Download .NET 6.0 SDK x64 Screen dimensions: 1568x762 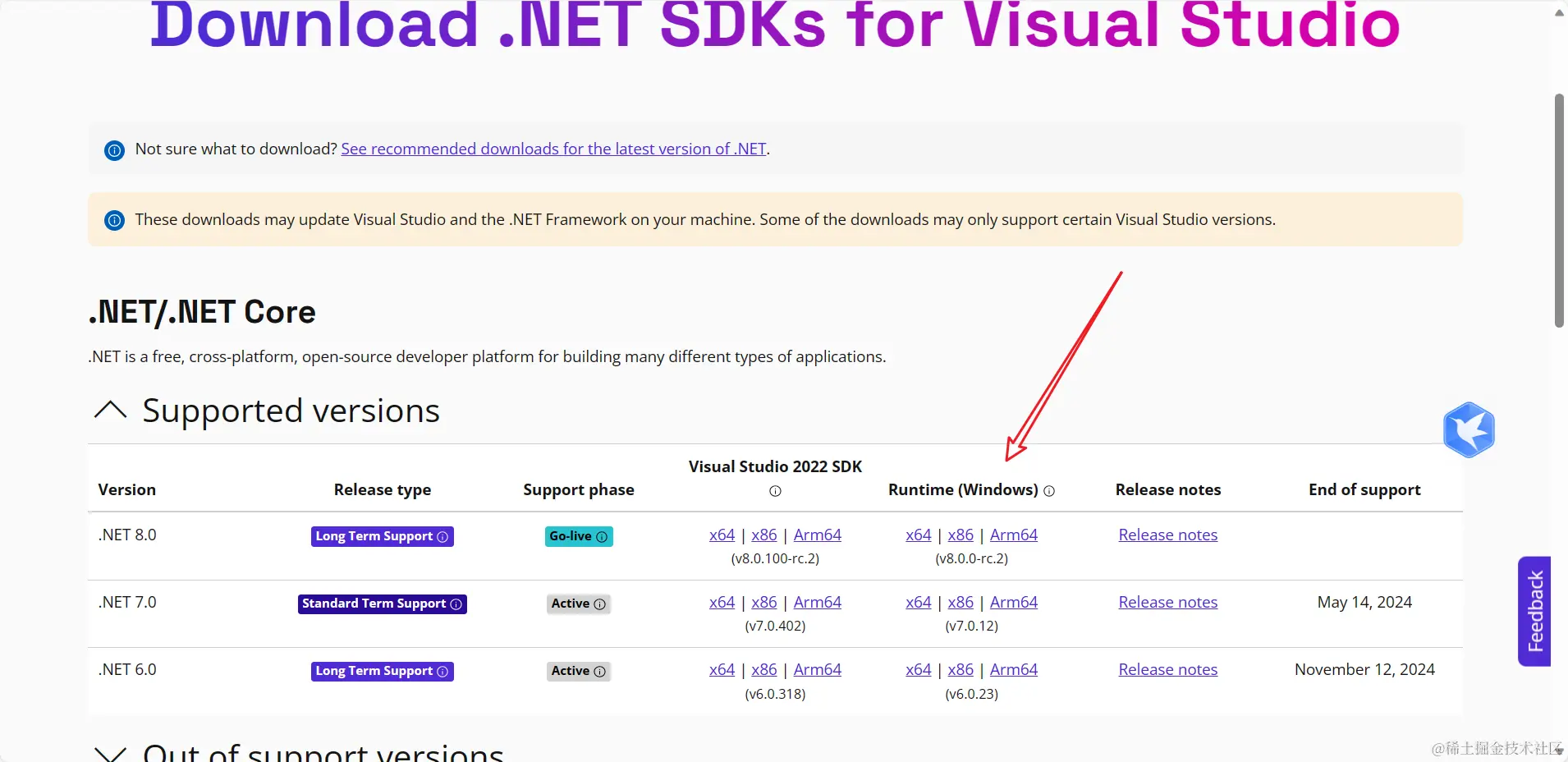(x=722, y=669)
